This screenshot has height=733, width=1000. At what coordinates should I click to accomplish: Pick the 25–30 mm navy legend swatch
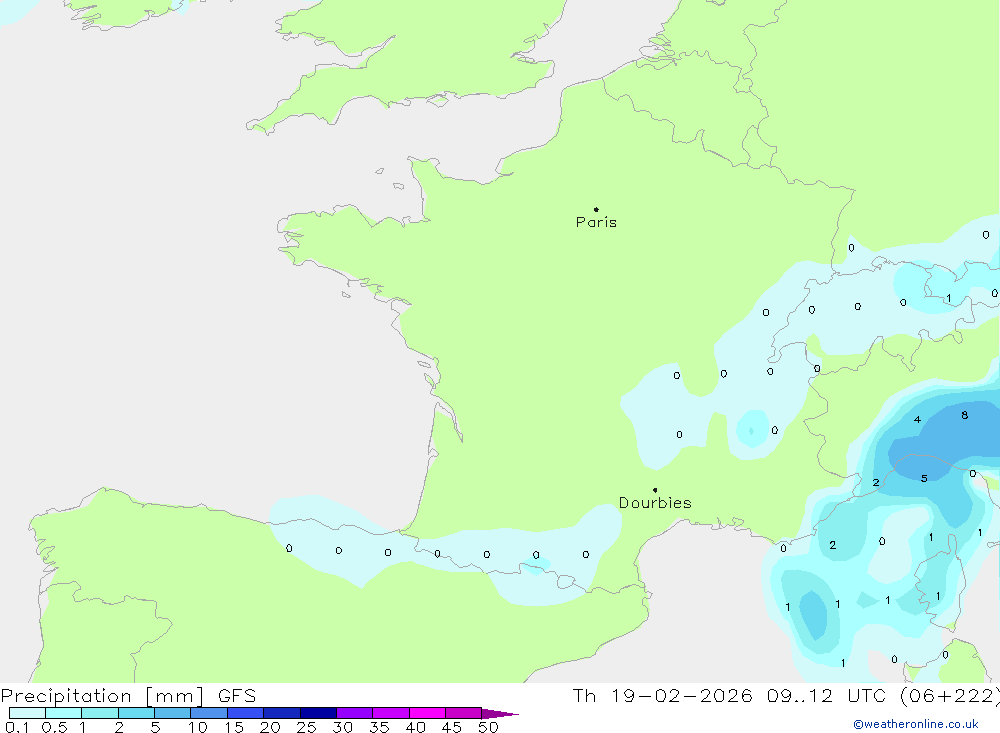click(x=318, y=713)
